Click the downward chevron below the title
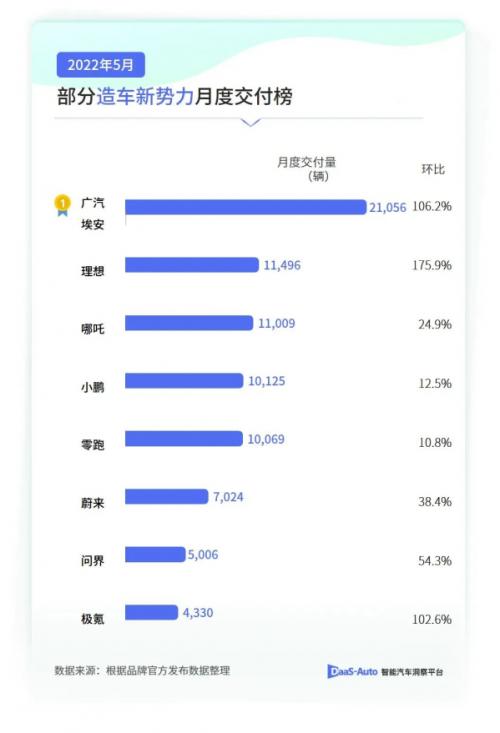This screenshot has width=500, height=733. click(x=250, y=123)
